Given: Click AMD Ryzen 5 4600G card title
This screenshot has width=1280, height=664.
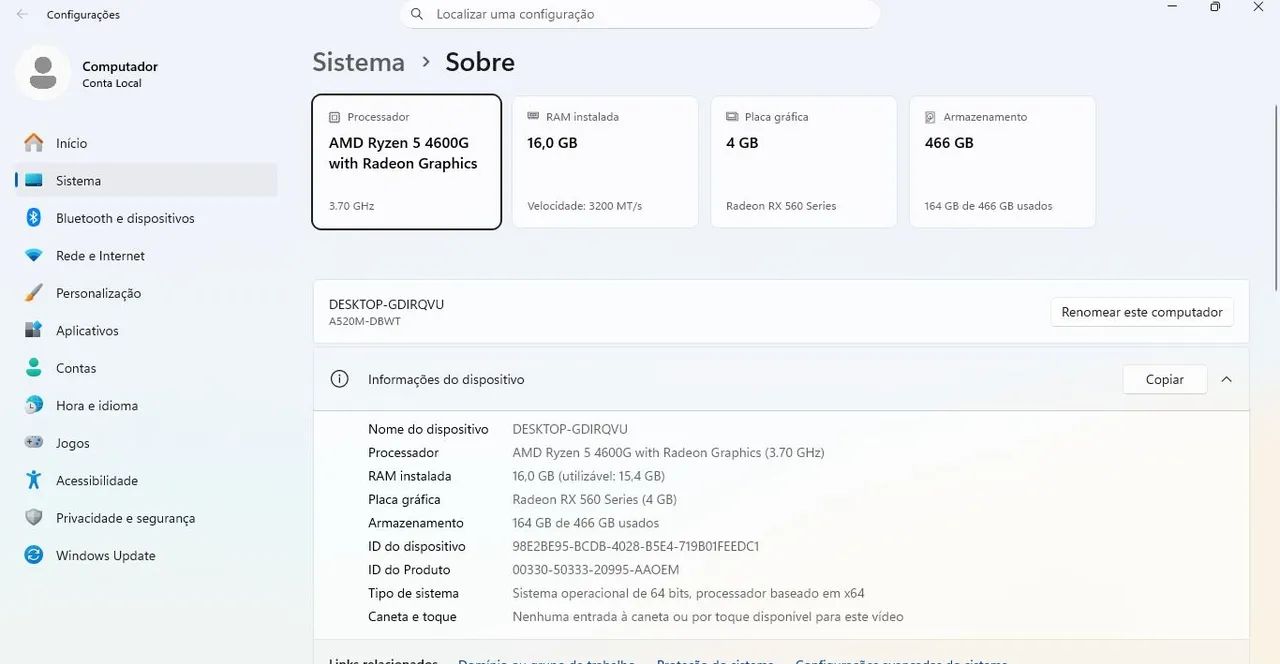Looking at the screenshot, I should pos(403,153).
